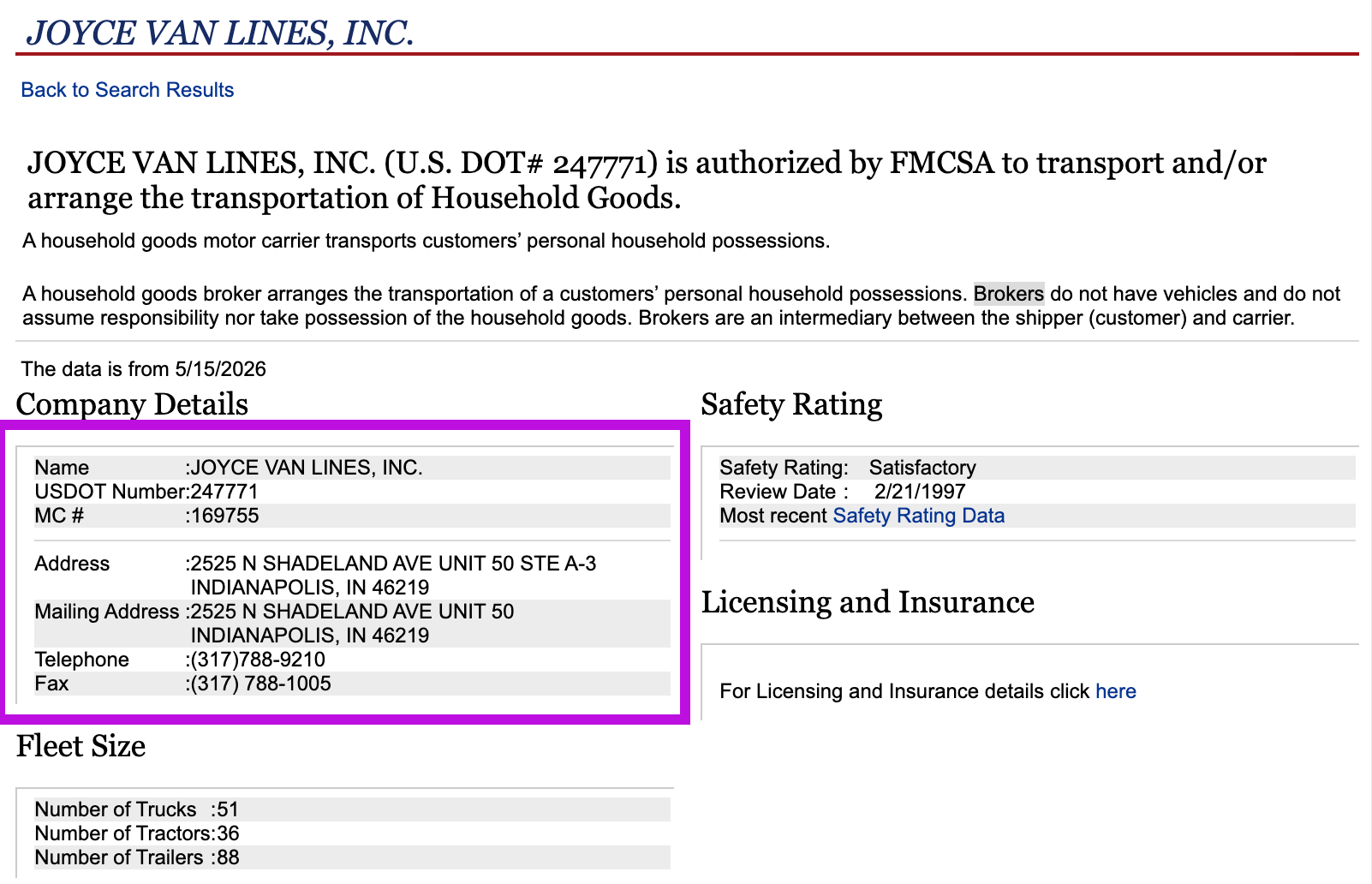Click the data date 5/15/2026 text
Viewport: 1372px width, 884px height.
220,369
